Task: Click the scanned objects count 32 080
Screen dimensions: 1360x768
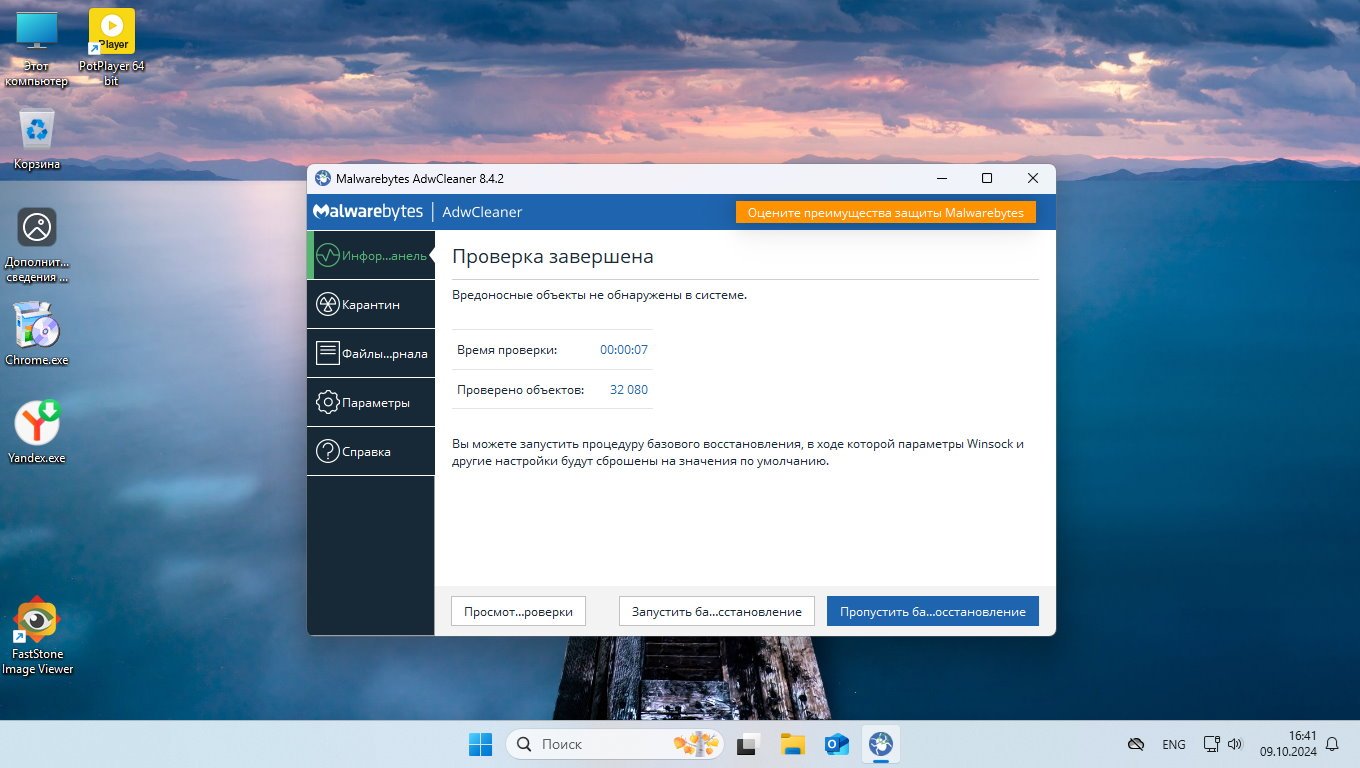Action: tap(629, 389)
